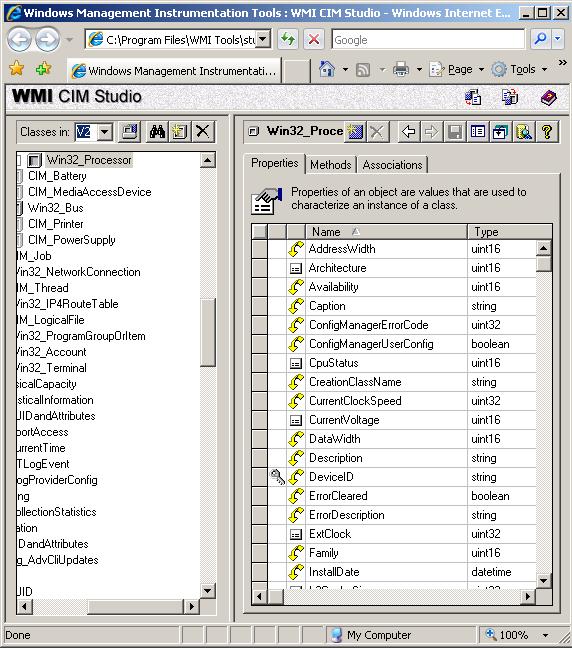
Task: Open the Classes in namespace dropdown
Action: (x=105, y=132)
